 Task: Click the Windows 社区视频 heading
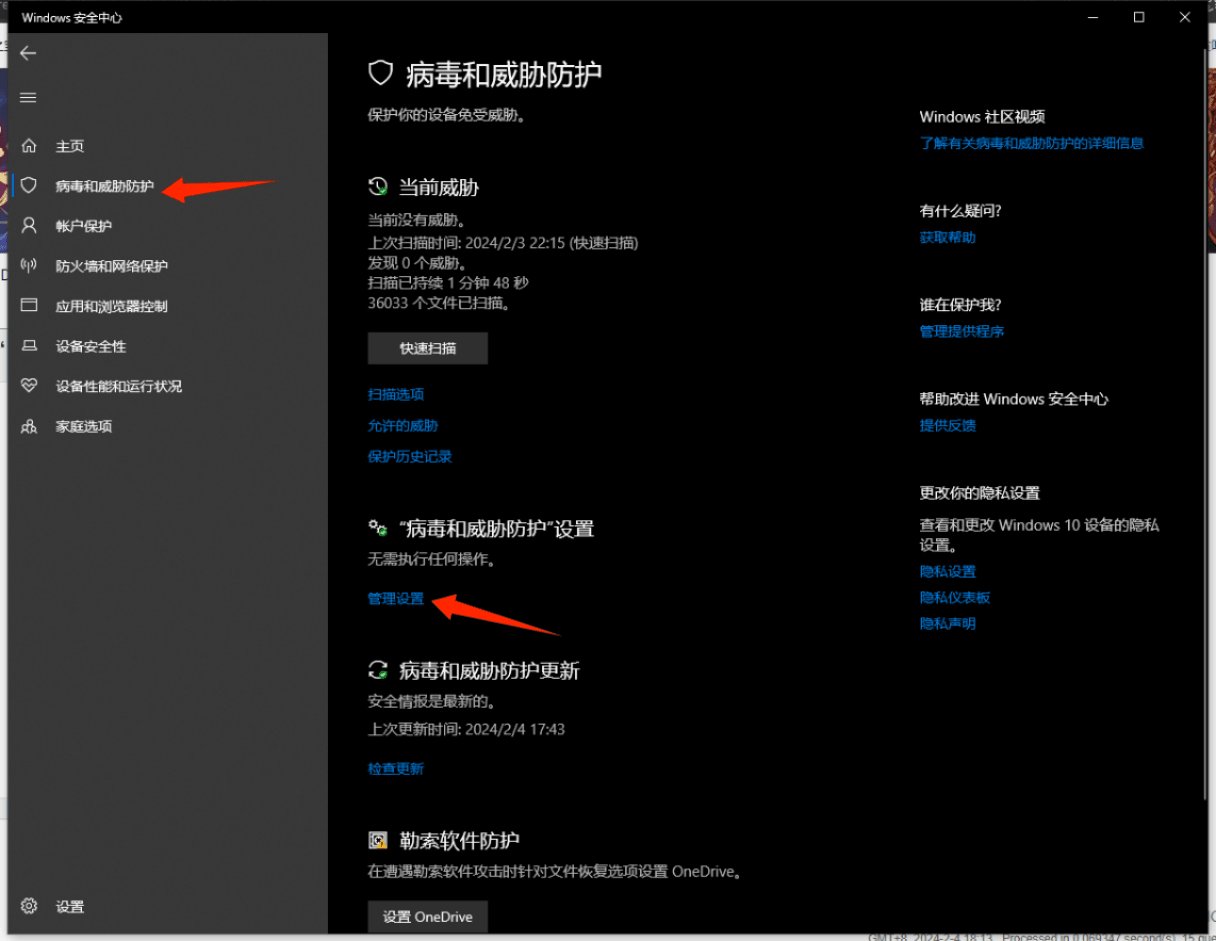coord(982,117)
